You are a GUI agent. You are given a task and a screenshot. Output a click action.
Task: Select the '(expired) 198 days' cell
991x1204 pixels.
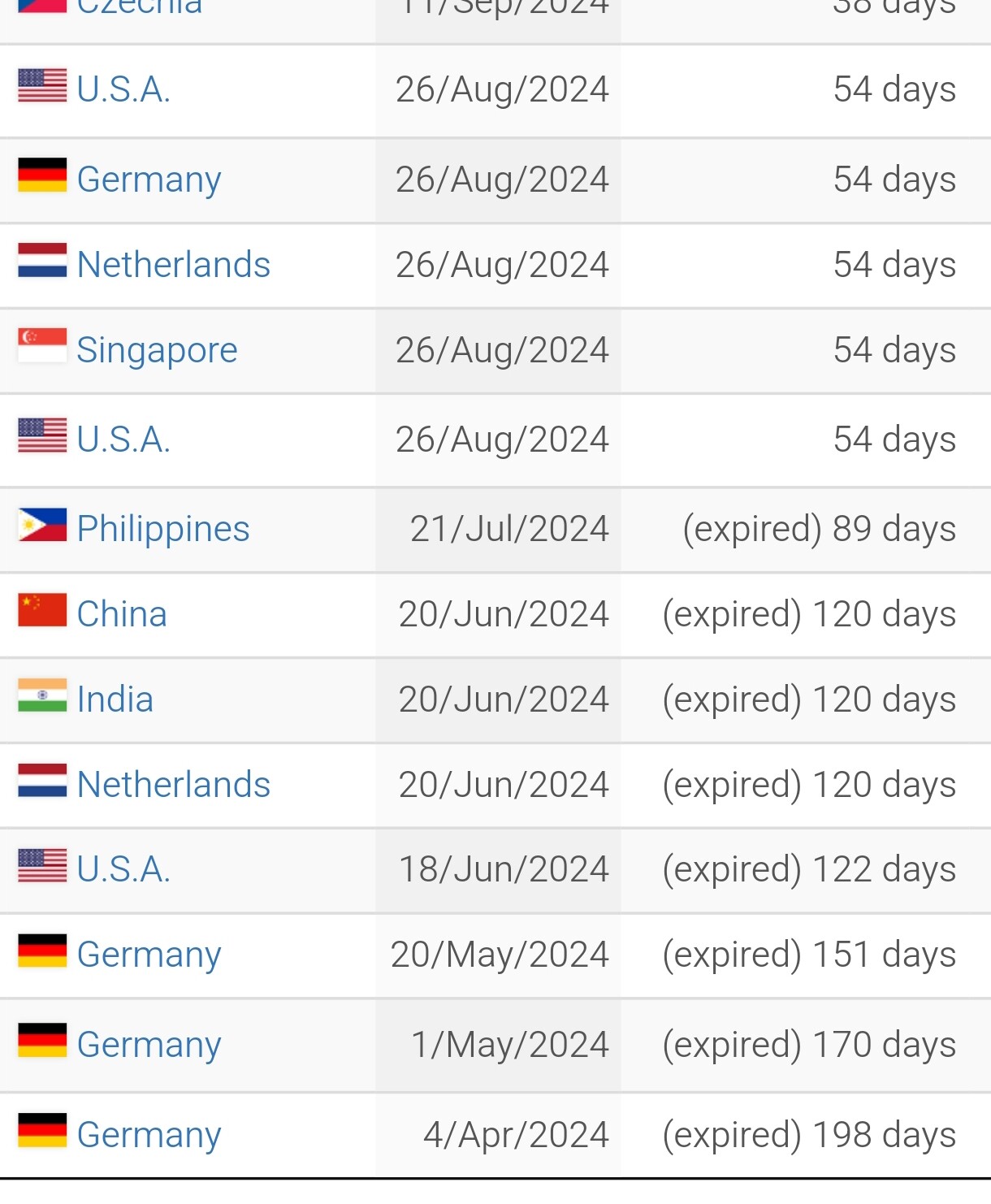pos(806,1135)
